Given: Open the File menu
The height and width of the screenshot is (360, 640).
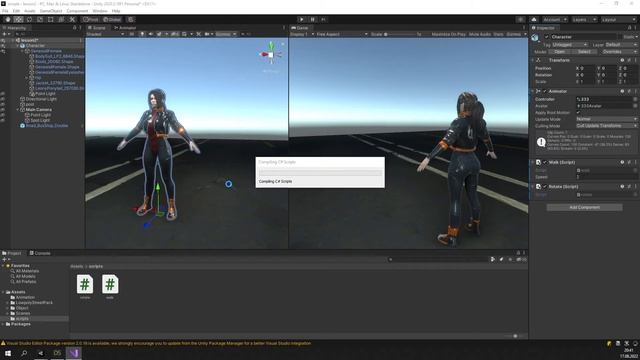Looking at the screenshot, I should (x=5, y=11).
